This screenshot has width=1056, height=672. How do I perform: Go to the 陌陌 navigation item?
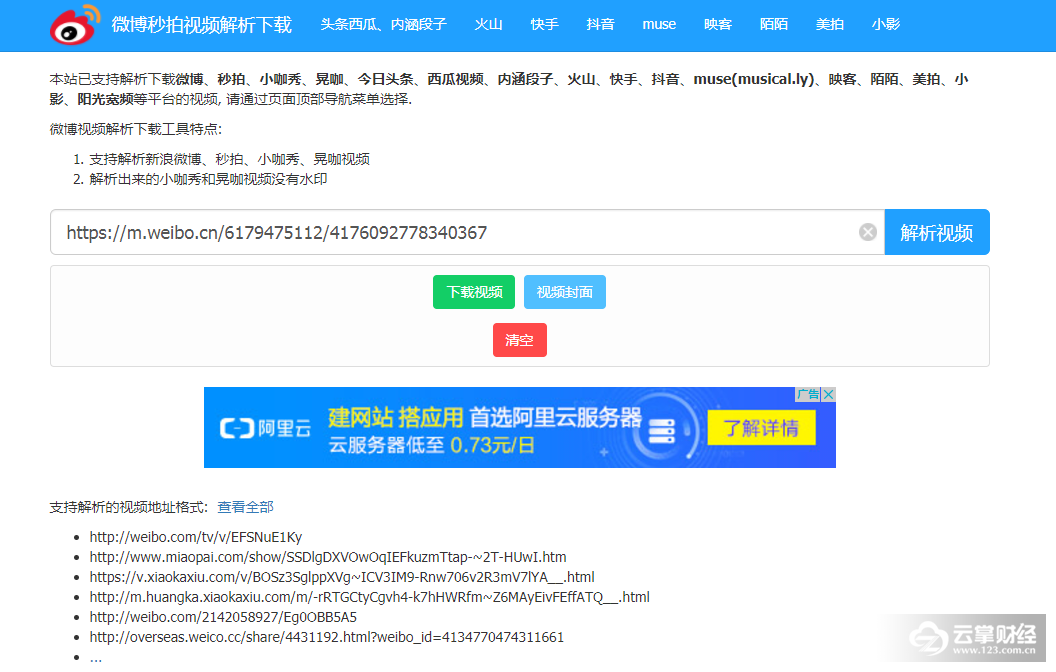774,24
